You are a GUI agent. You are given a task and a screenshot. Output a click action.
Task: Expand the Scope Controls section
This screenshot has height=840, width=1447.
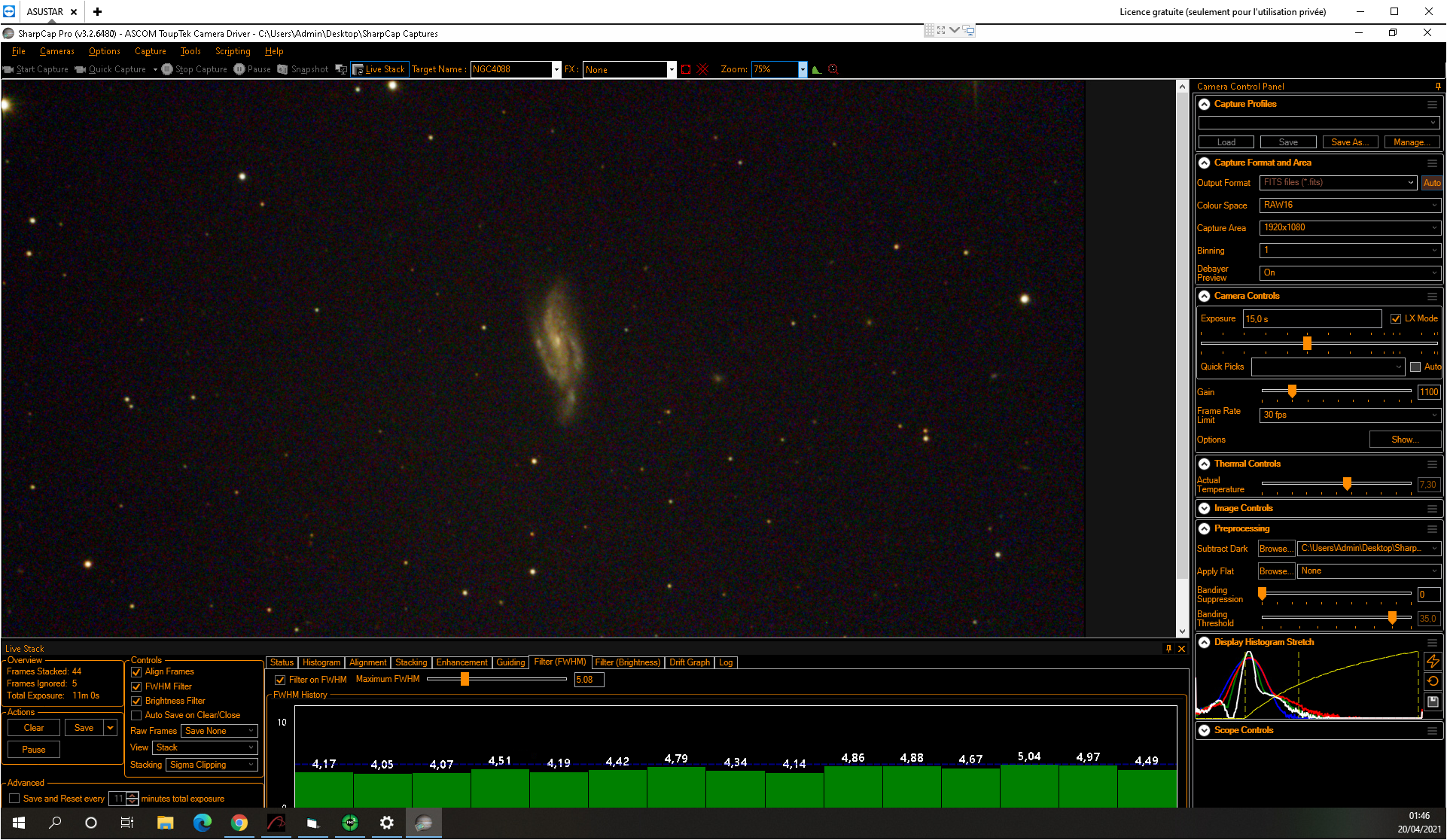(x=1205, y=731)
